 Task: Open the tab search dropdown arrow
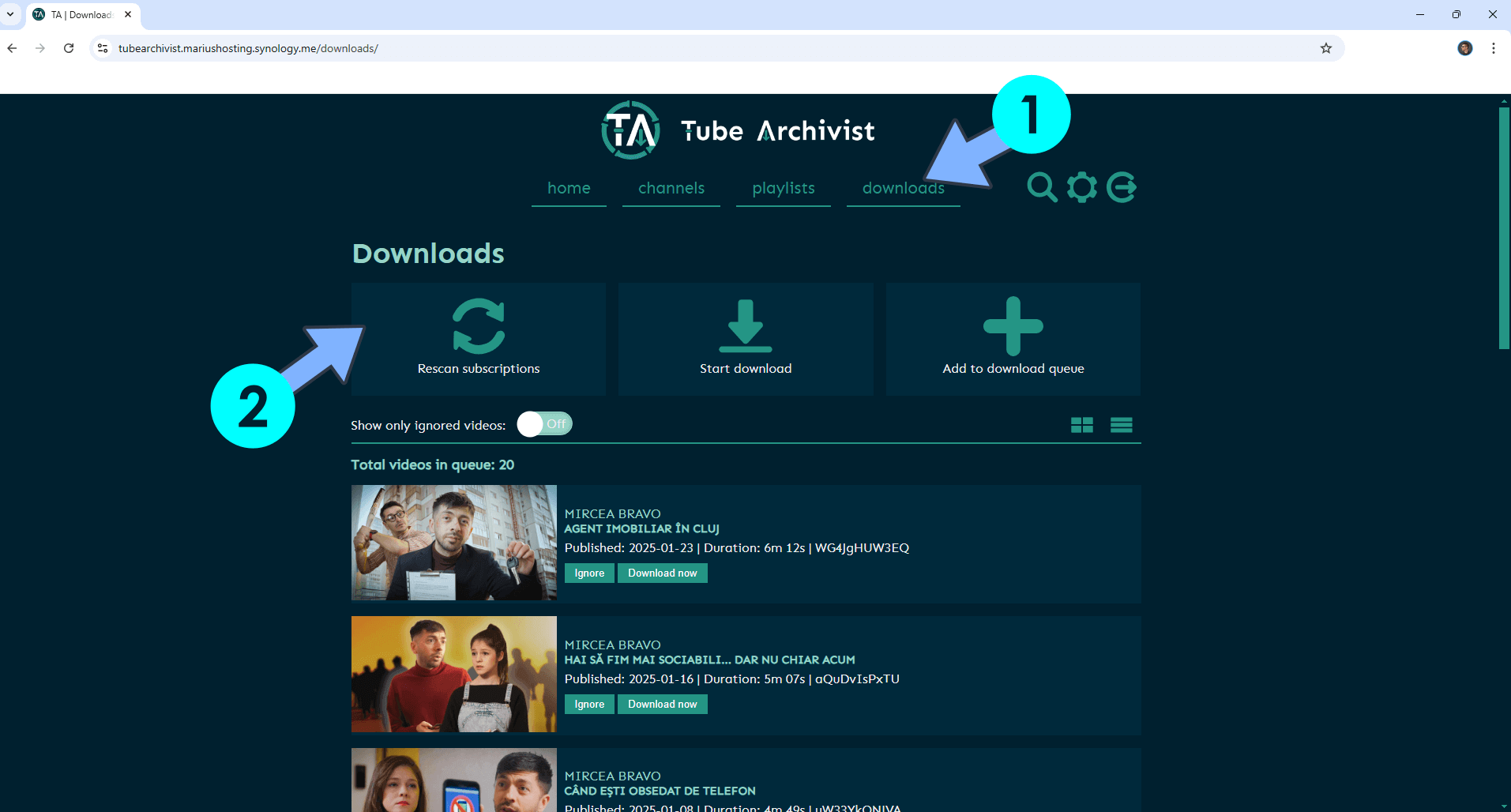tap(10, 14)
